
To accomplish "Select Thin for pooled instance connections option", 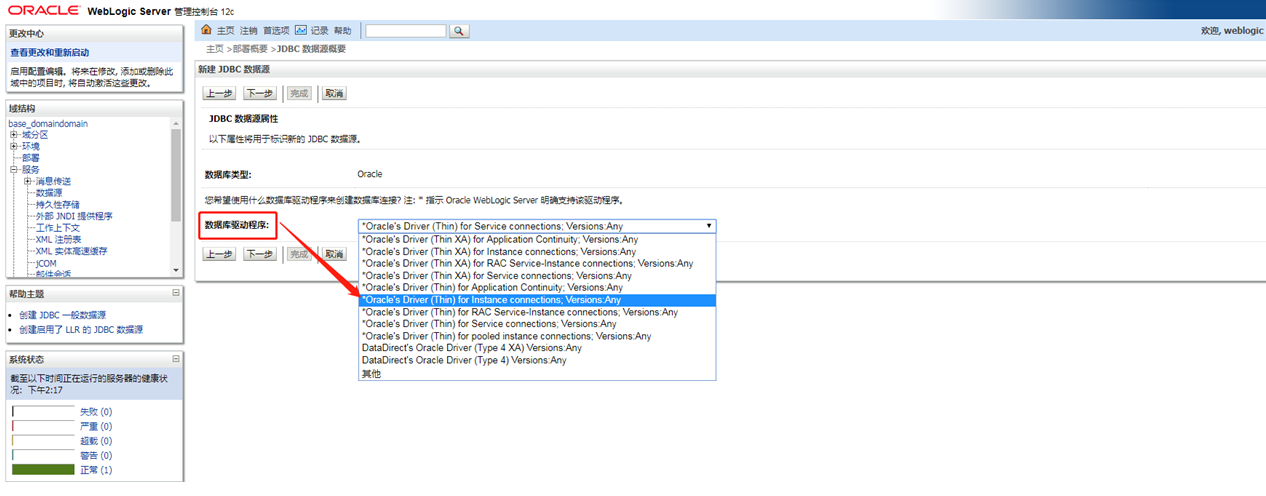I will point(506,336).
